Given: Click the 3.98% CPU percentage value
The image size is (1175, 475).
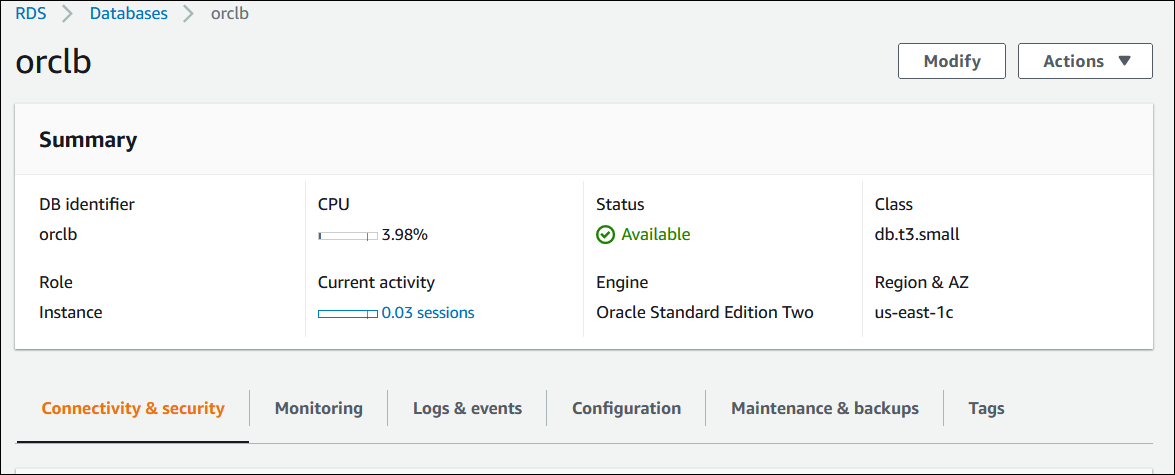Looking at the screenshot, I should coord(405,235).
